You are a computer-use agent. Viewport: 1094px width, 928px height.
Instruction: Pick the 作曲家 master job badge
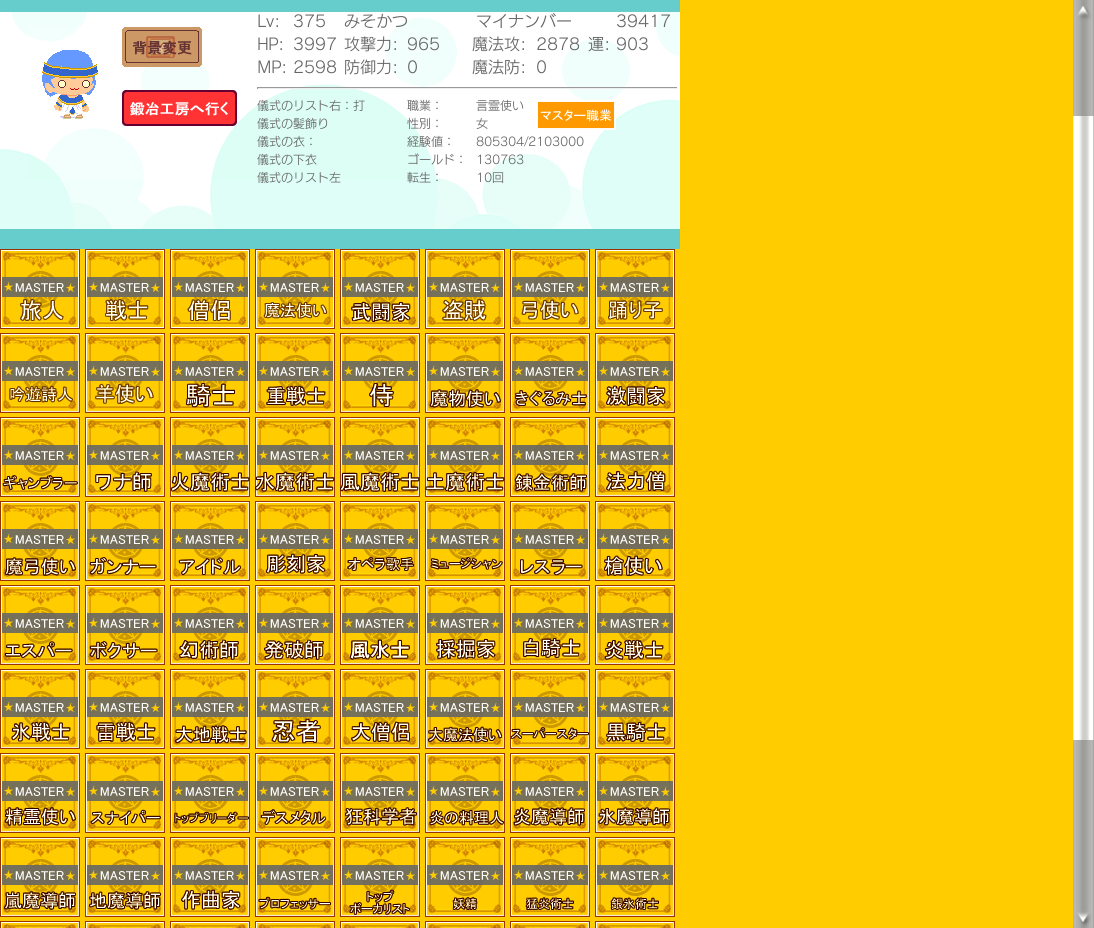(x=210, y=877)
